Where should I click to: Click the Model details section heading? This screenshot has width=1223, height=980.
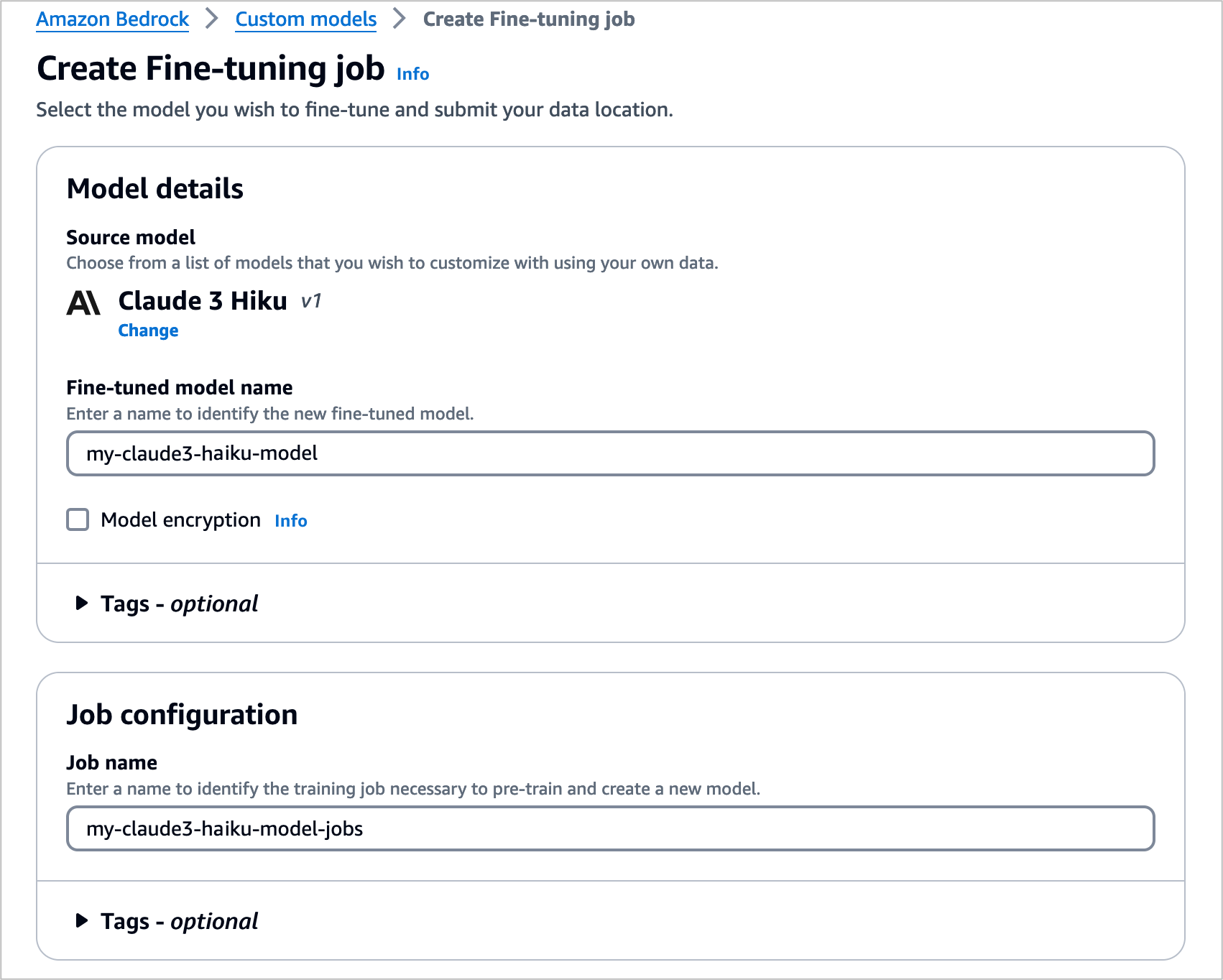155,189
